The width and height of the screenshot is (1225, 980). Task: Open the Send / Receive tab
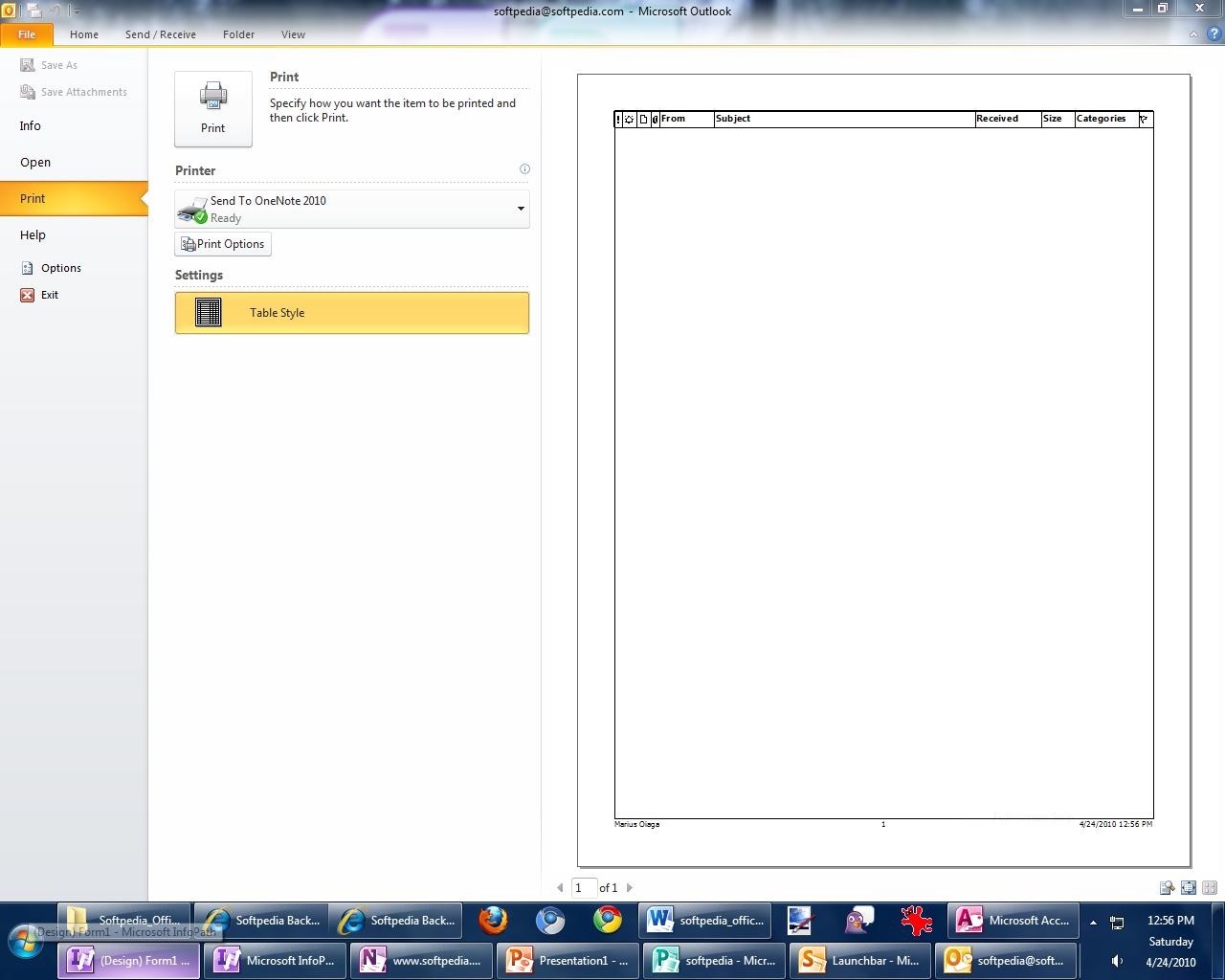click(x=160, y=34)
